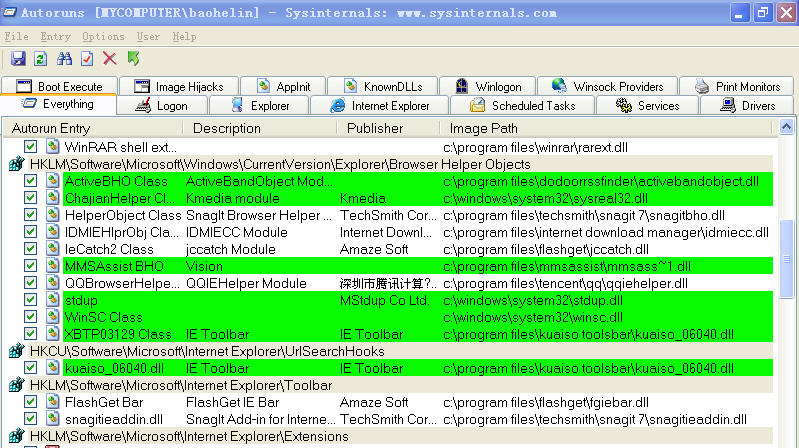This screenshot has width=799, height=448.
Task: Open the Entry menu
Action: 56,36
